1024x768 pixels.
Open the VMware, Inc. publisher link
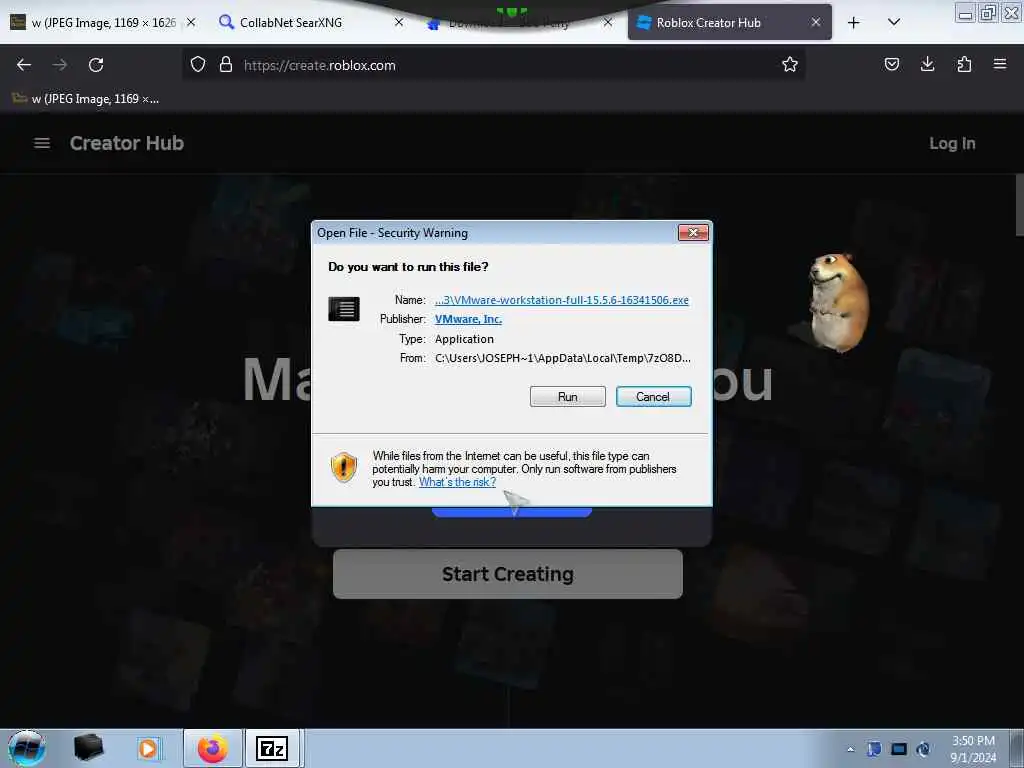(468, 319)
